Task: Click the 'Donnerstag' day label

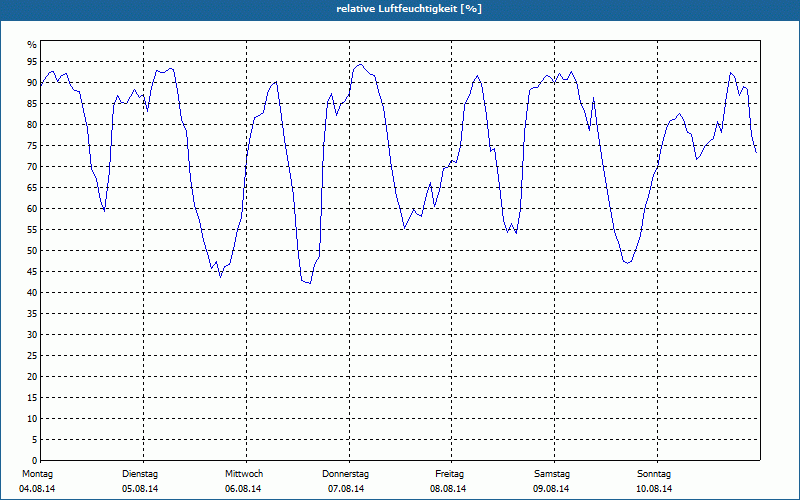Action: pyautogui.click(x=345, y=474)
